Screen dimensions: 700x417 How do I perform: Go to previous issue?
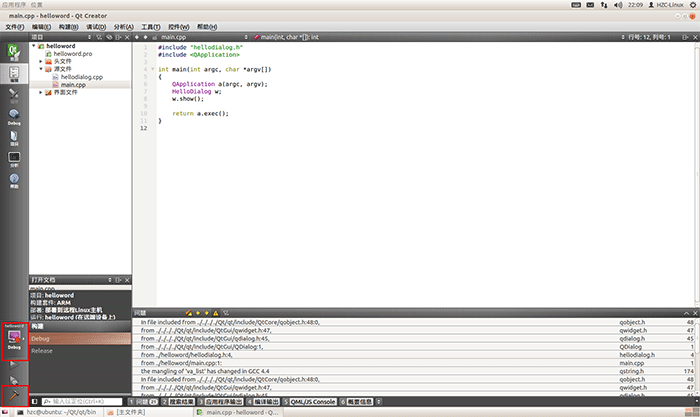point(198,313)
